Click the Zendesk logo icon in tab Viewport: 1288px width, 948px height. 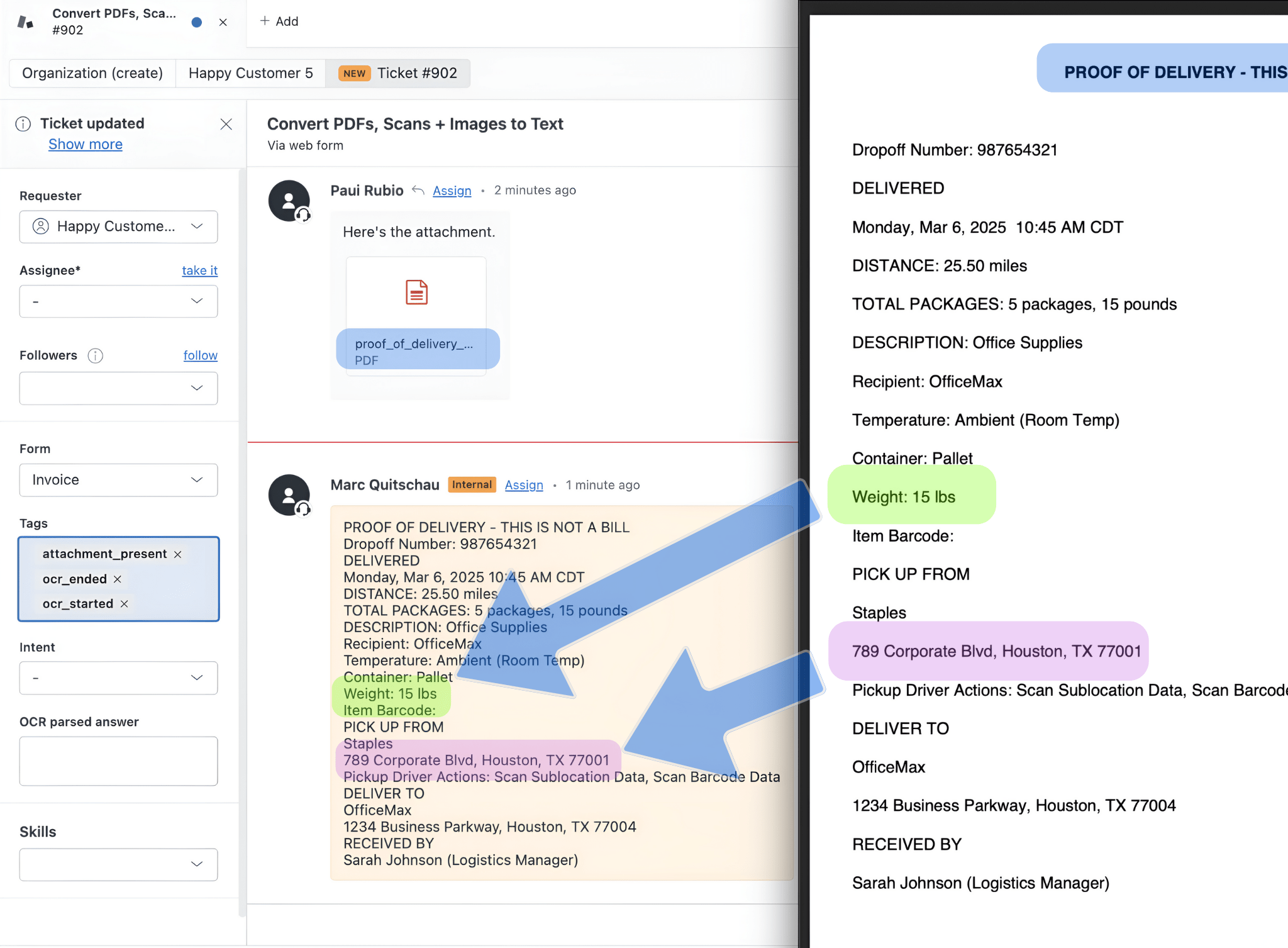(x=25, y=22)
